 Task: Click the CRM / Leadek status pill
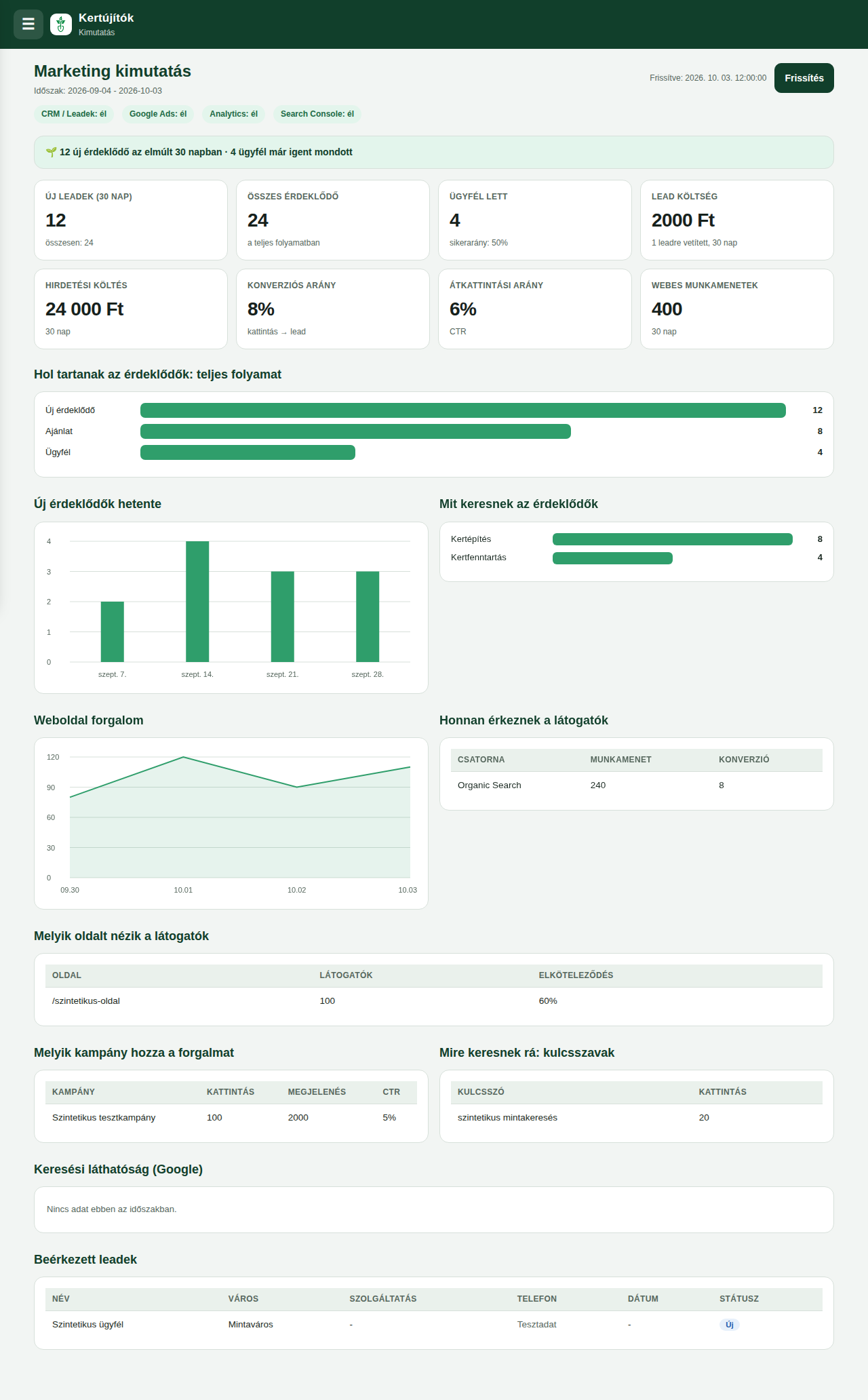(x=74, y=114)
